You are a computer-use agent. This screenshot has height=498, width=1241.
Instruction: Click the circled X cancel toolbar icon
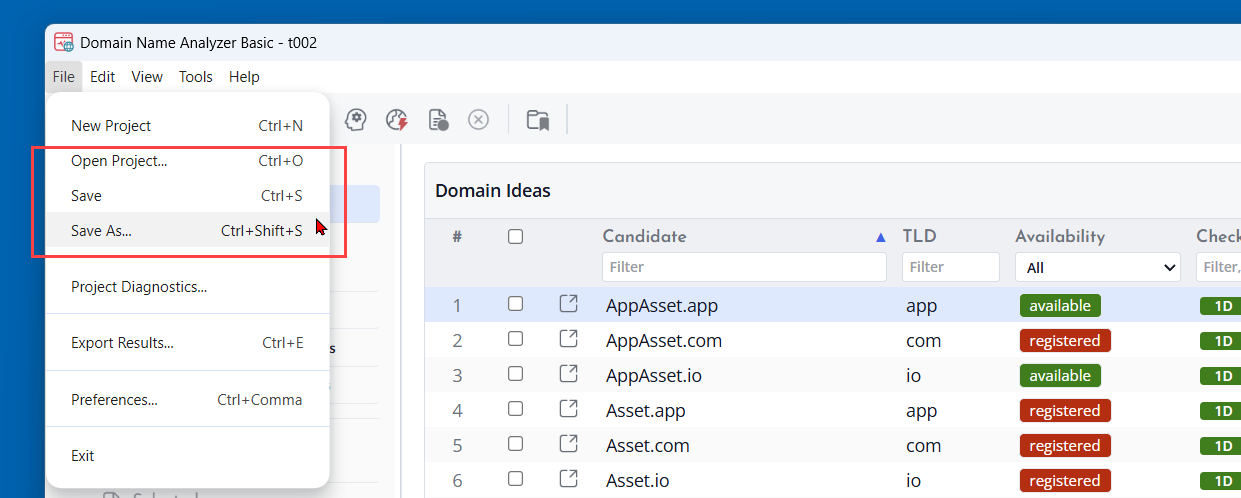[479, 120]
